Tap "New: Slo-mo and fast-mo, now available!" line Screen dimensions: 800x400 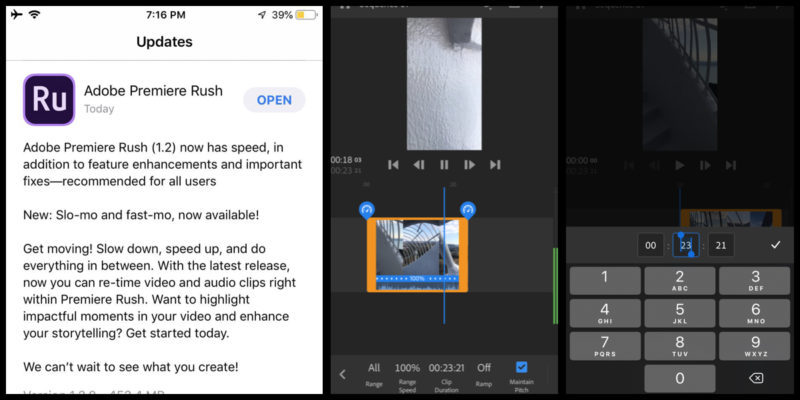point(141,215)
